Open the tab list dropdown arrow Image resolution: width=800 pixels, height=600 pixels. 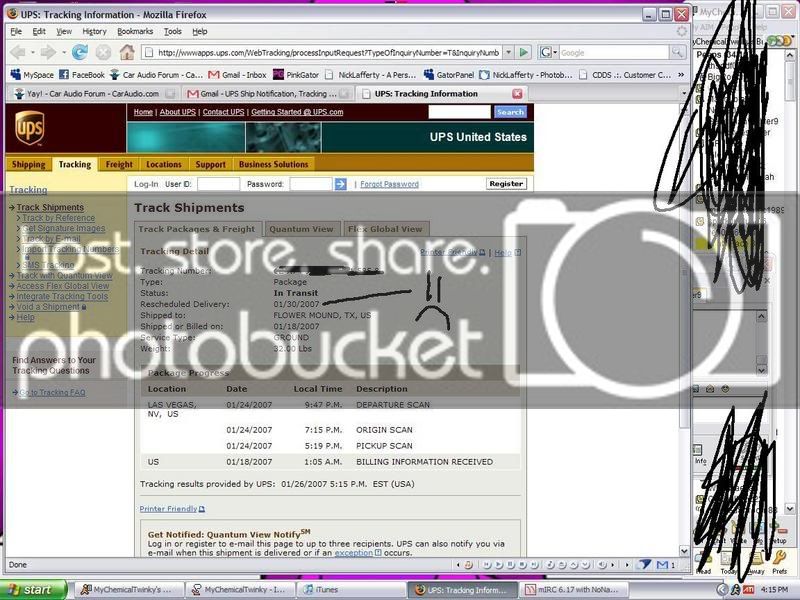click(x=684, y=93)
